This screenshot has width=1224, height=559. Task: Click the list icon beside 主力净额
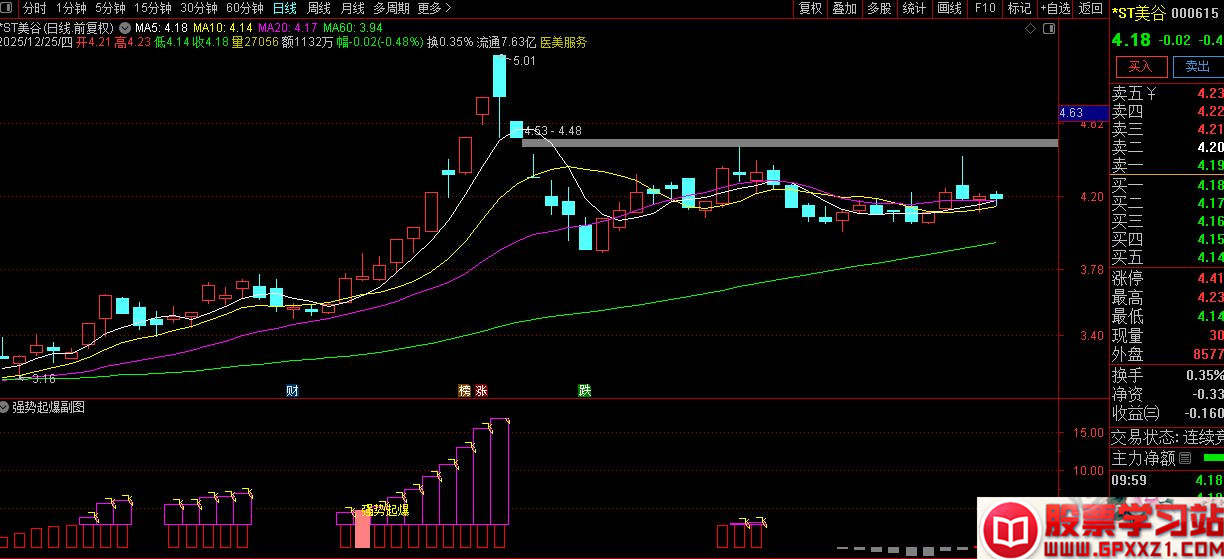[x=1185, y=458]
